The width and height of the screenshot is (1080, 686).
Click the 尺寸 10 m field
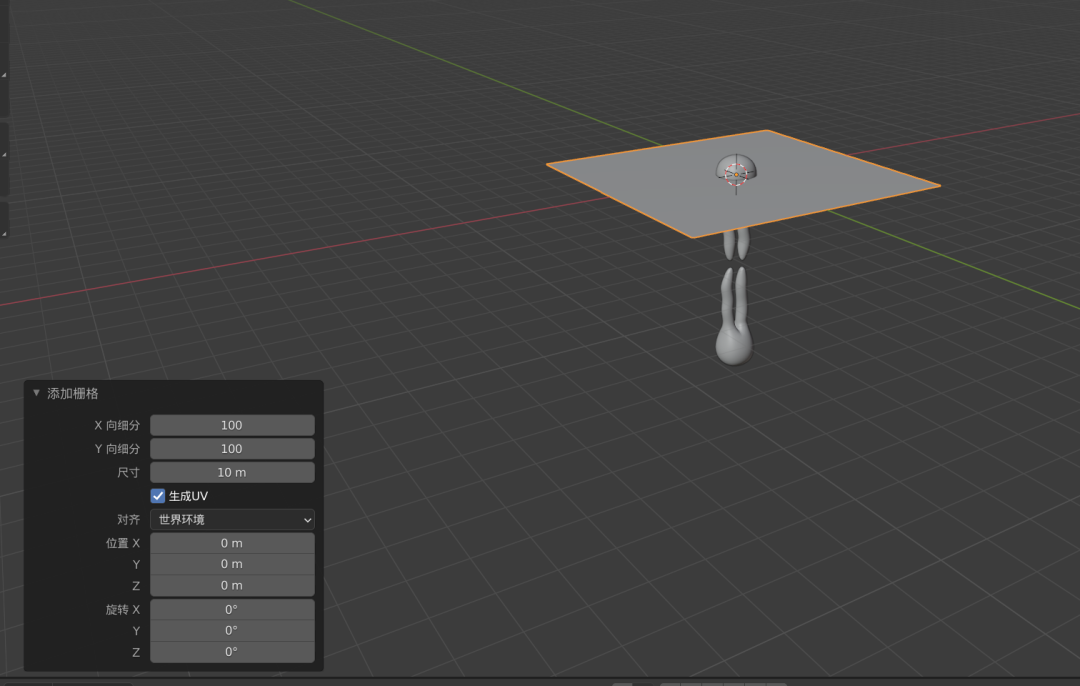point(232,472)
